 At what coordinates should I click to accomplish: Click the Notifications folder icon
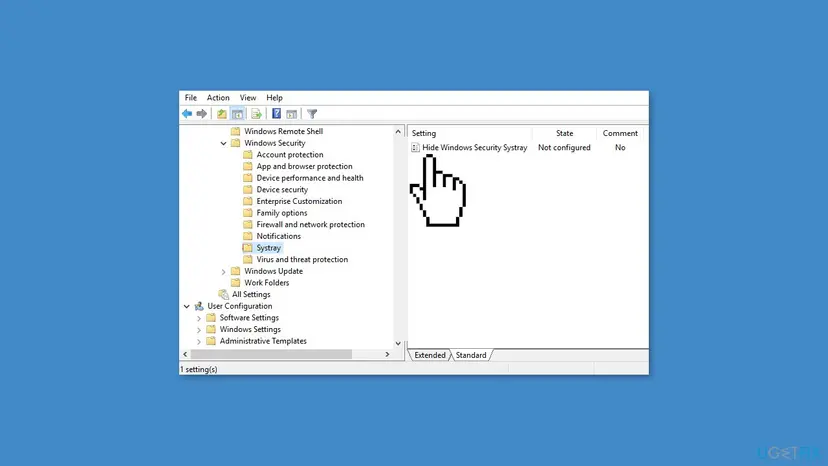[248, 236]
